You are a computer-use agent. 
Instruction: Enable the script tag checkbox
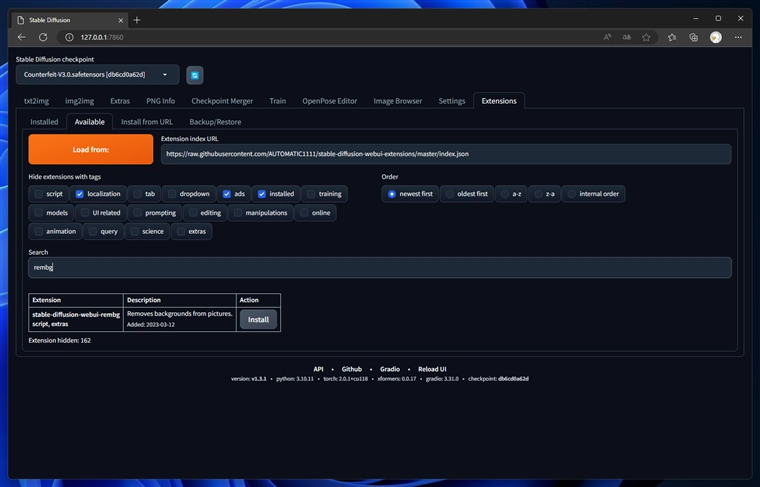tap(39, 194)
